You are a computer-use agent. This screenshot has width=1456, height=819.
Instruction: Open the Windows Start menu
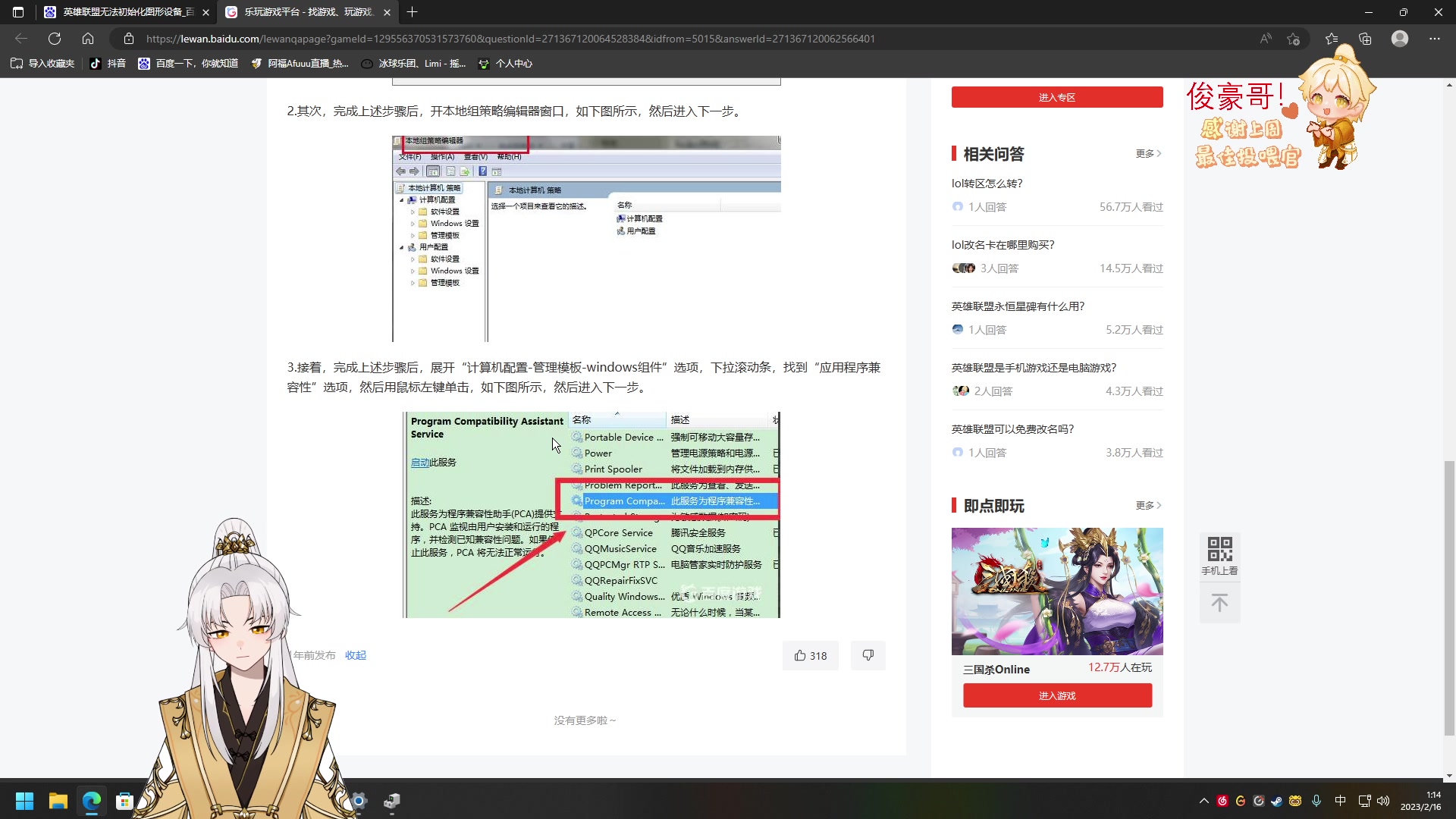pyautogui.click(x=25, y=801)
